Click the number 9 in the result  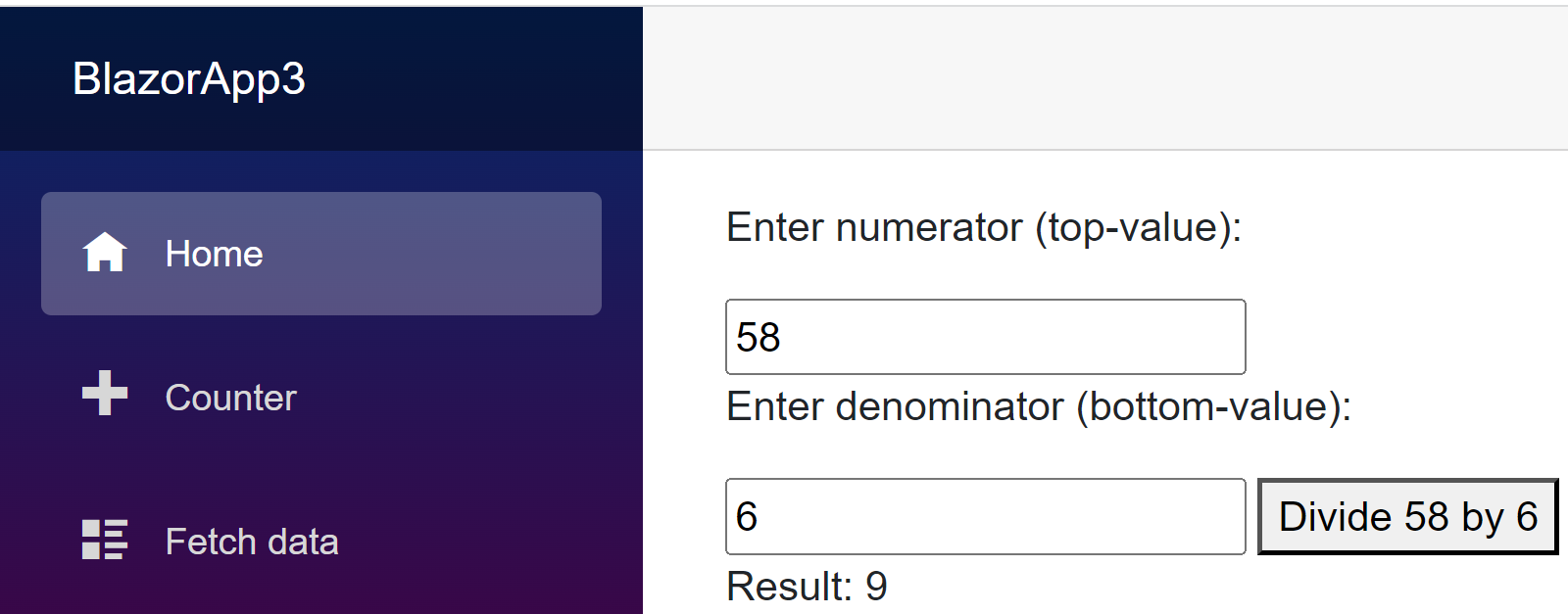876,587
